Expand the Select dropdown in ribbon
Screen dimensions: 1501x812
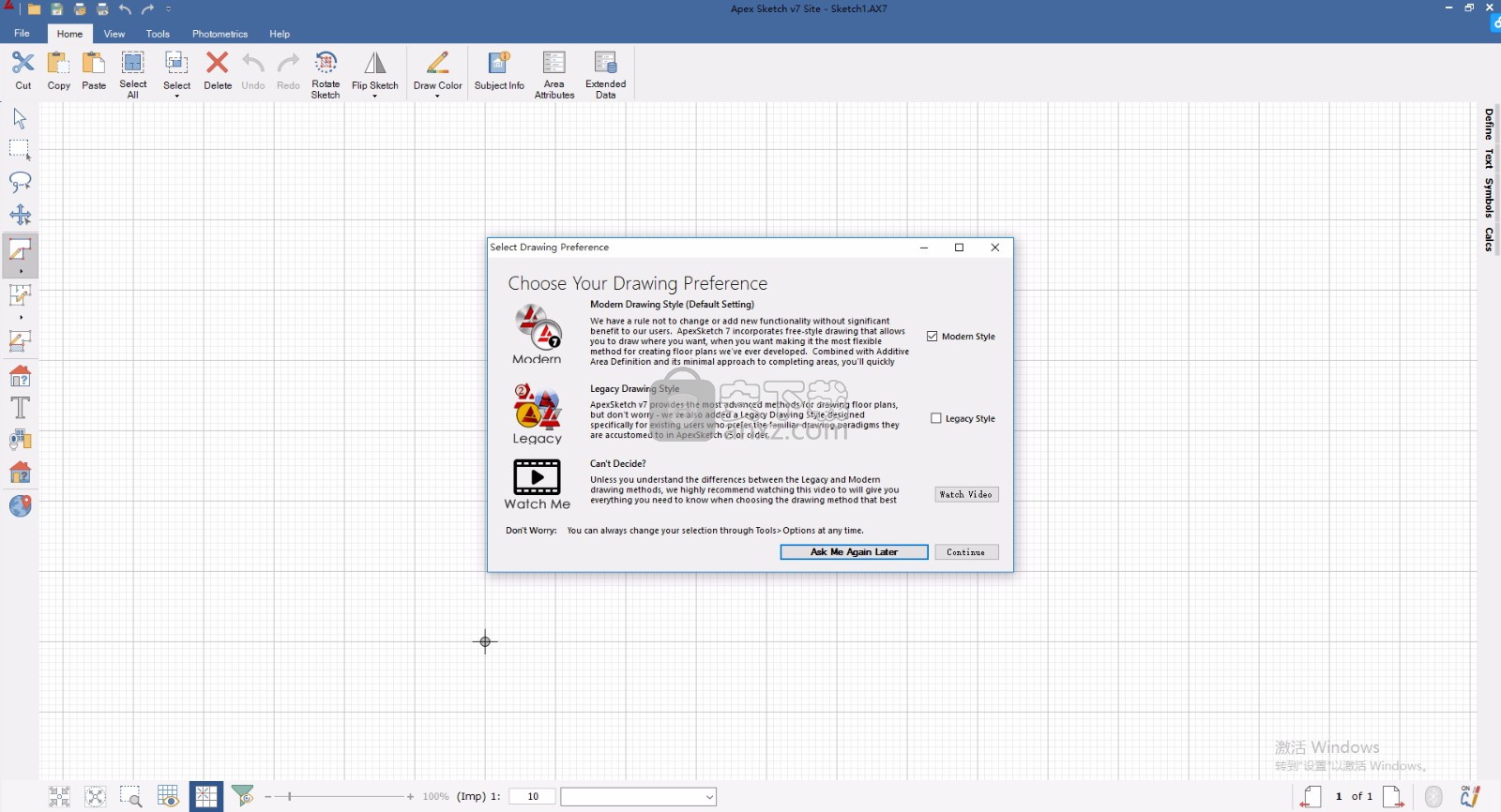coord(176,96)
